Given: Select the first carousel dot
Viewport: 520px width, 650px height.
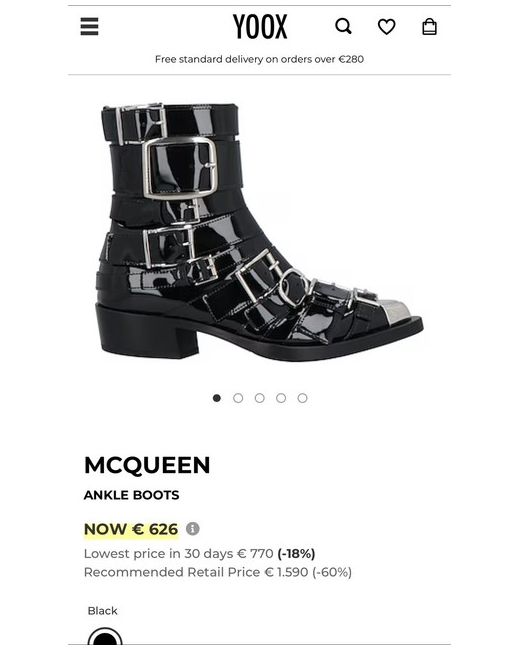Looking at the screenshot, I should click(x=216, y=398).
